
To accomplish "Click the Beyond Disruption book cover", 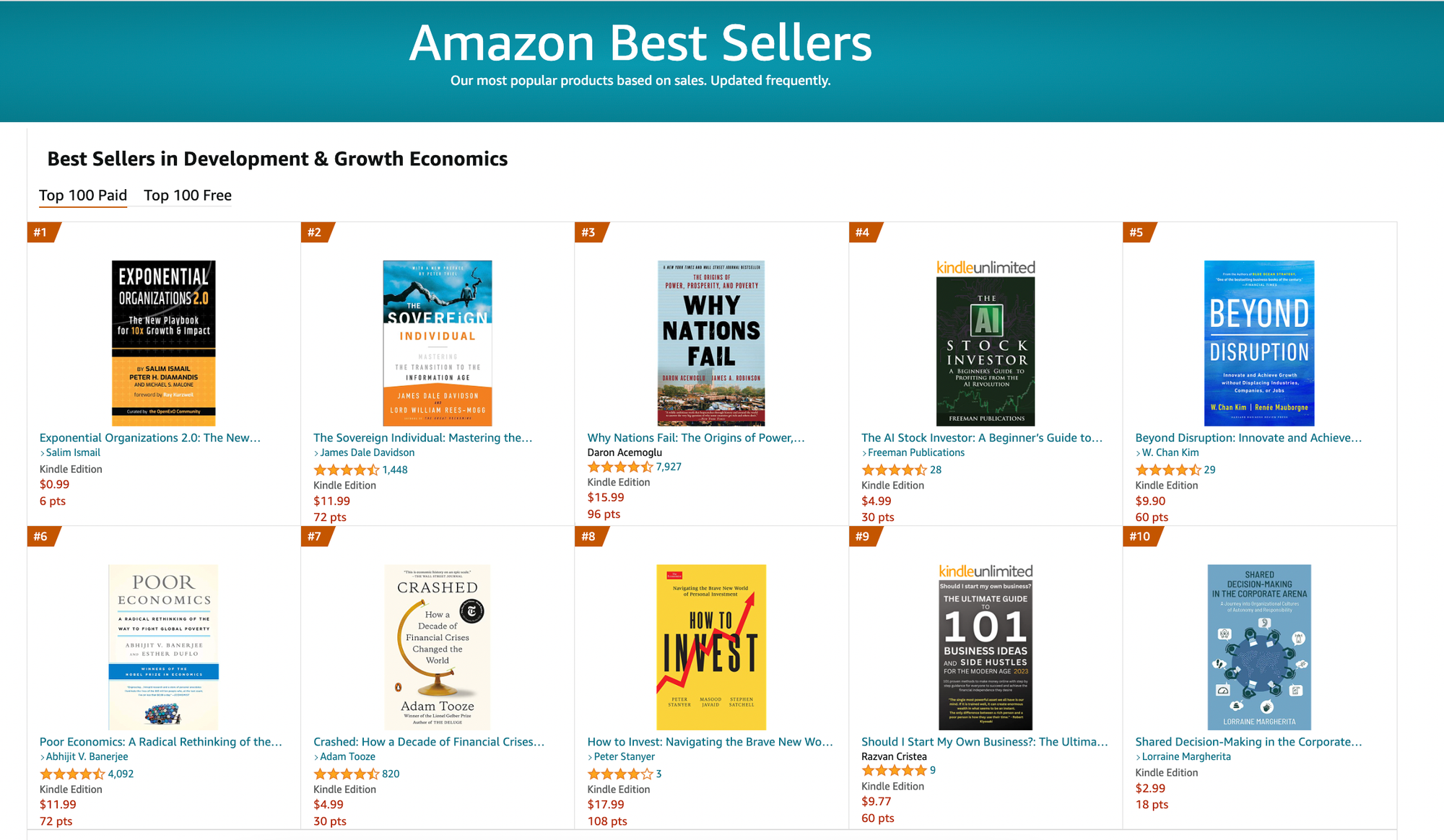I will pyautogui.click(x=1259, y=343).
